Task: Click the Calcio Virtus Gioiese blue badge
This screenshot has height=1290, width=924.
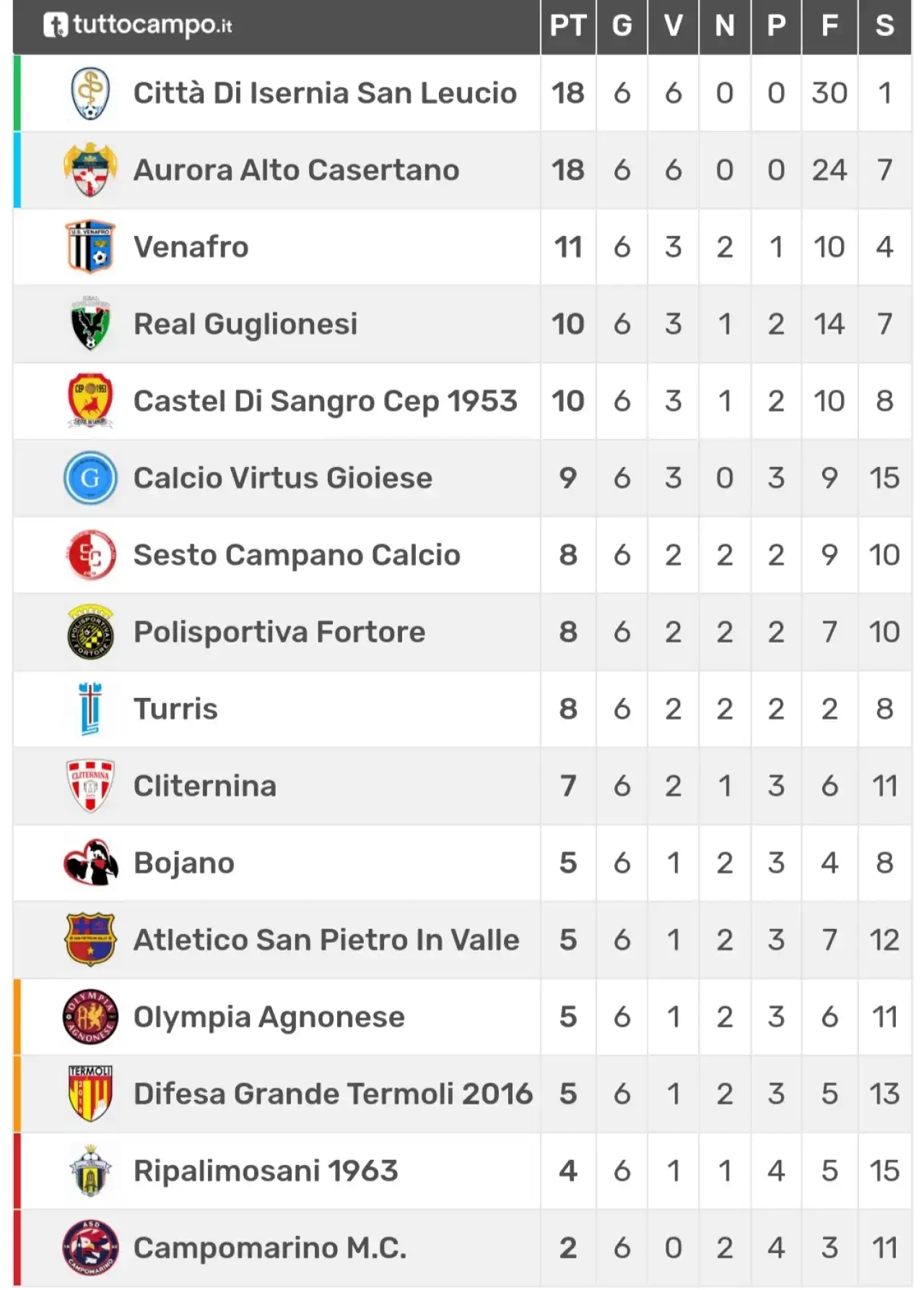Action: pyautogui.click(x=90, y=478)
